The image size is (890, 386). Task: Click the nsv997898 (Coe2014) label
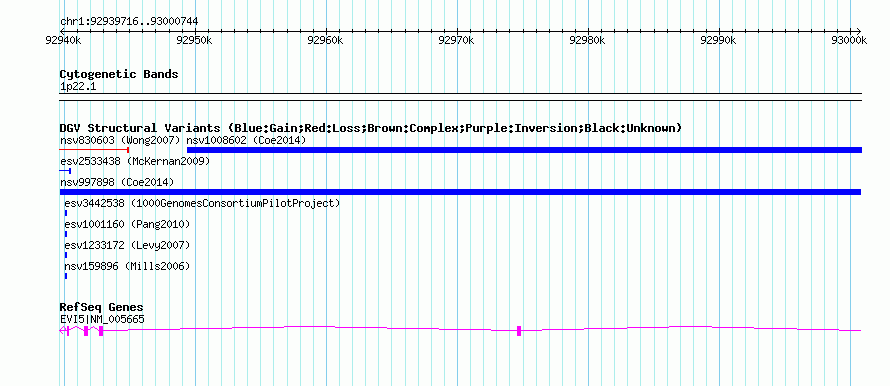(117, 182)
